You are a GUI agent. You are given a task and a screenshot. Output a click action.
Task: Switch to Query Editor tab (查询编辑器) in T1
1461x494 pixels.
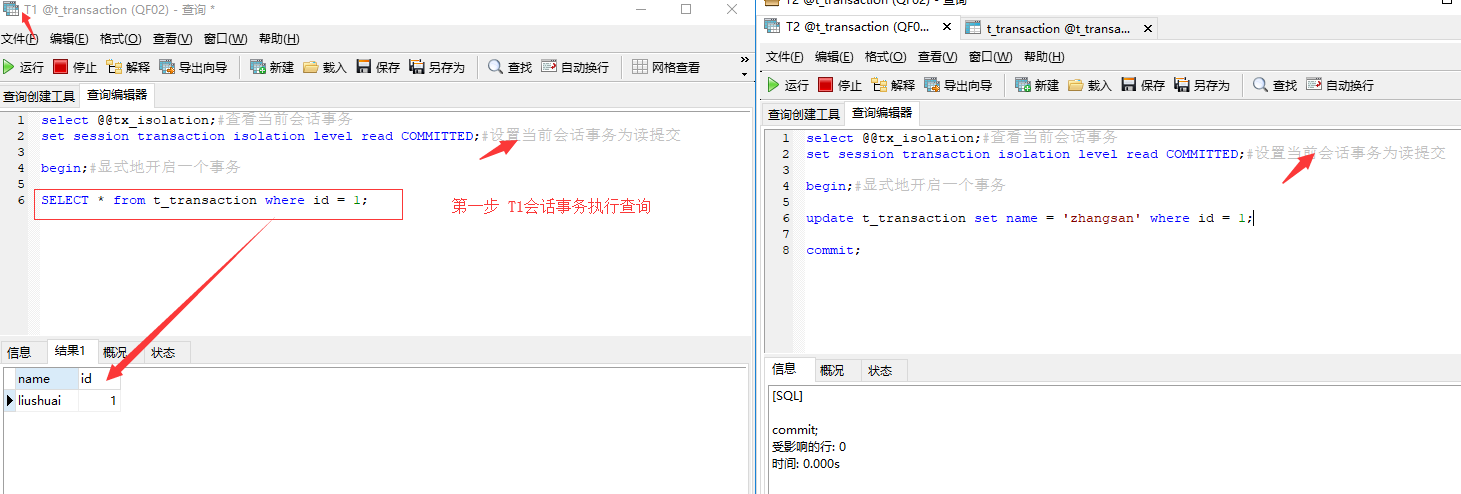click(117, 96)
